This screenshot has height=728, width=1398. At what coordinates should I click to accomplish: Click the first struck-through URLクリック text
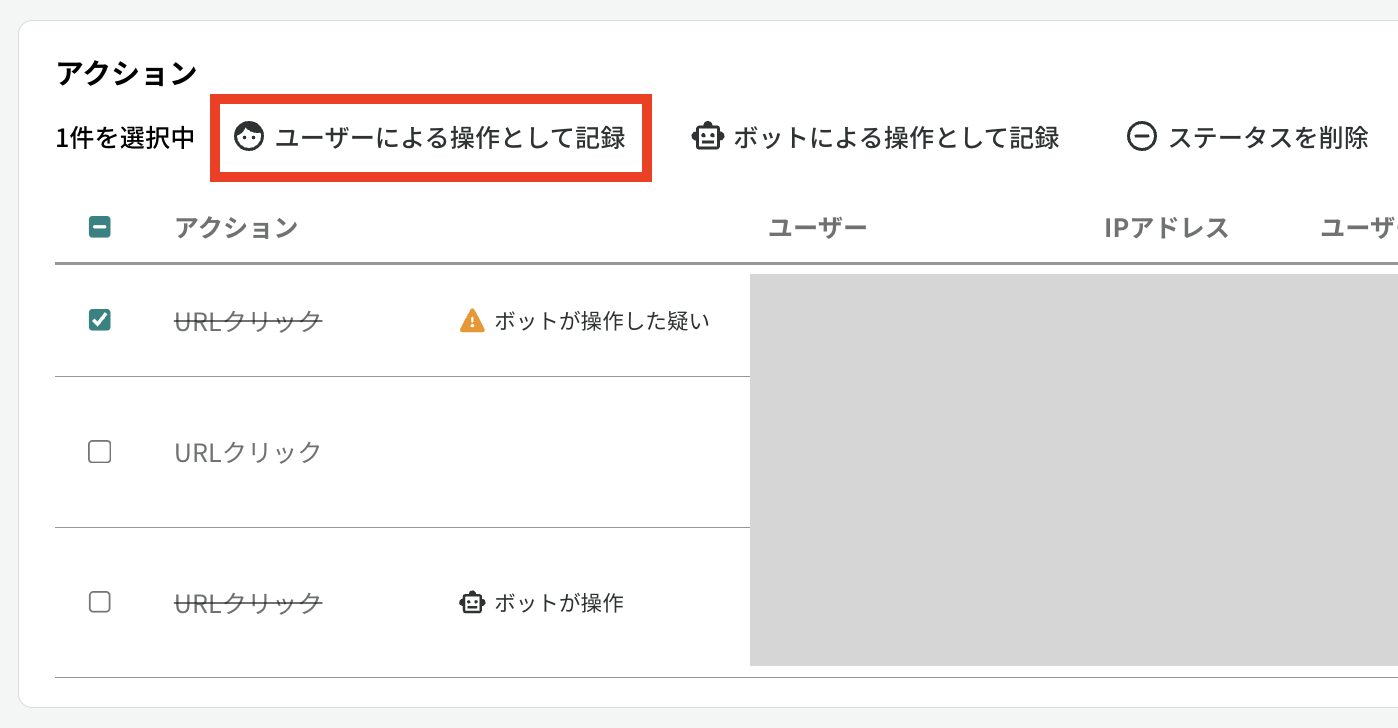coord(248,321)
